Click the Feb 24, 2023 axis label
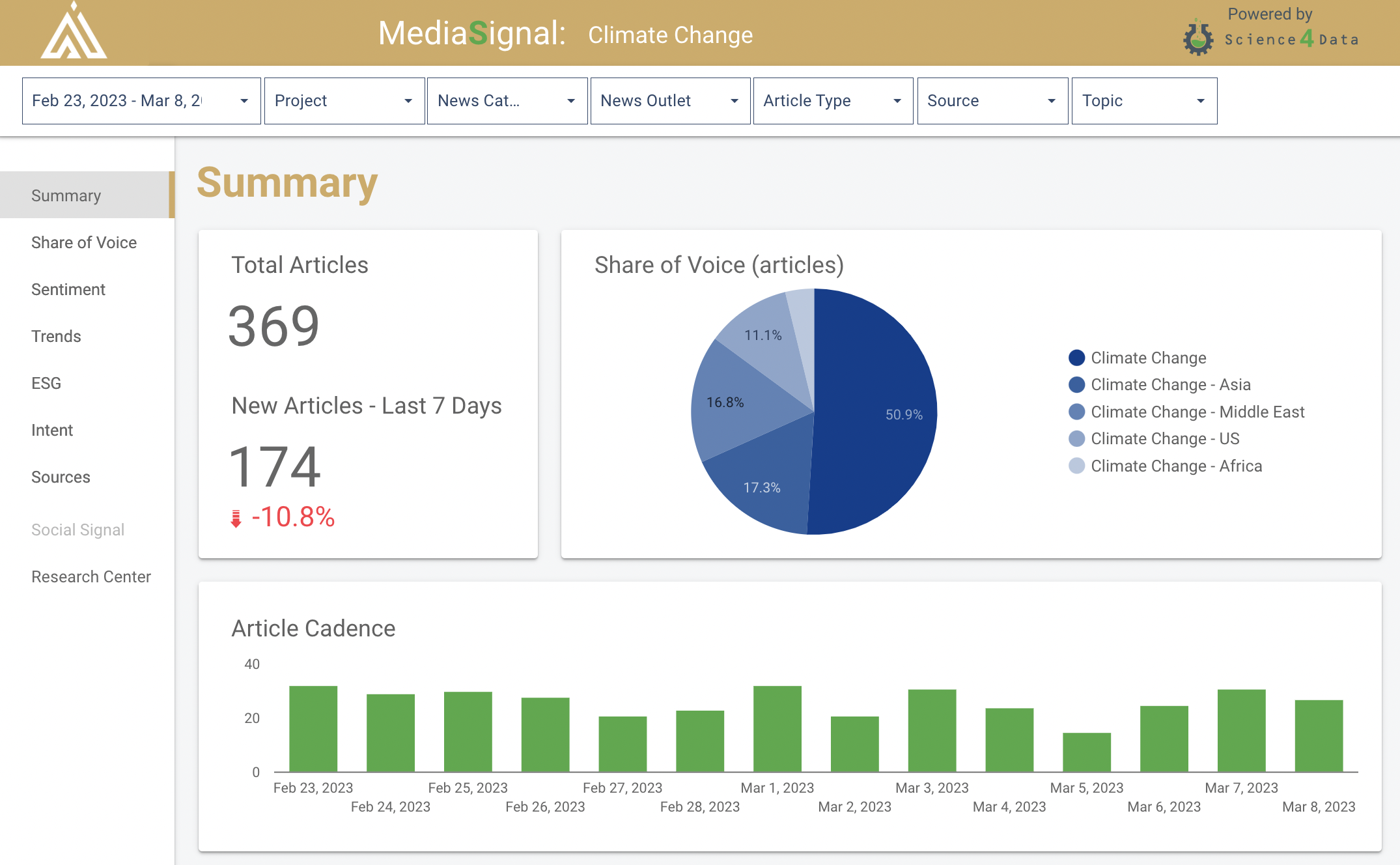This screenshot has width=1400, height=865. point(391,806)
